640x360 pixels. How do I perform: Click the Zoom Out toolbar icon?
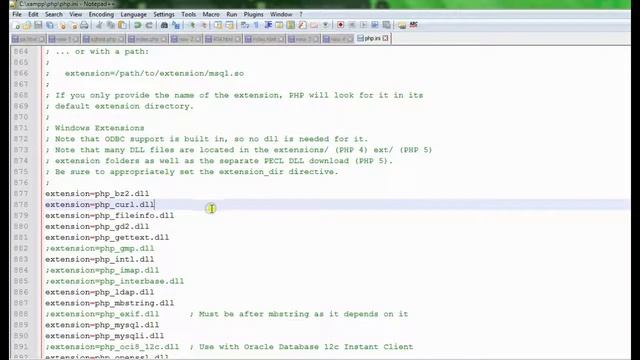tap(203, 25)
